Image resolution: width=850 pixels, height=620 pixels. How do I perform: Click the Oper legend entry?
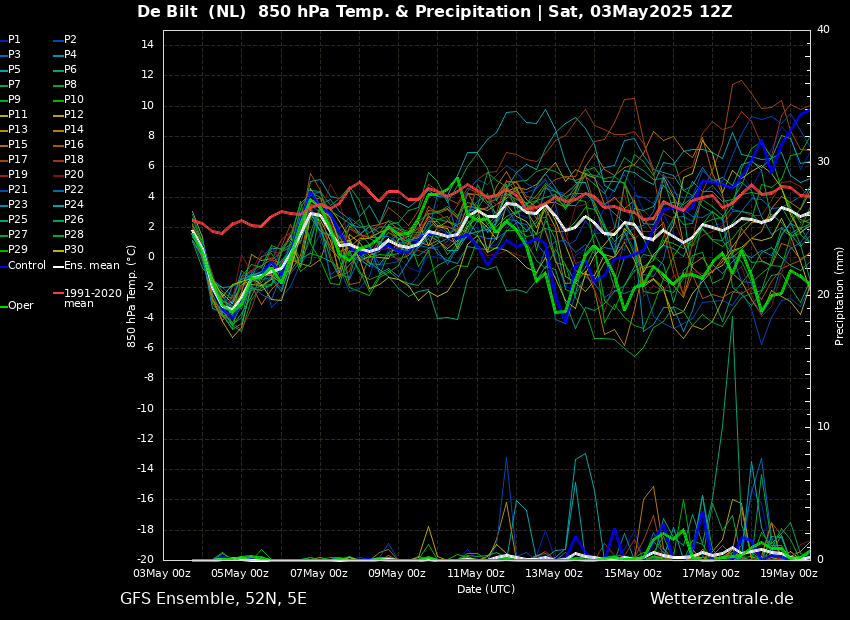(20, 306)
